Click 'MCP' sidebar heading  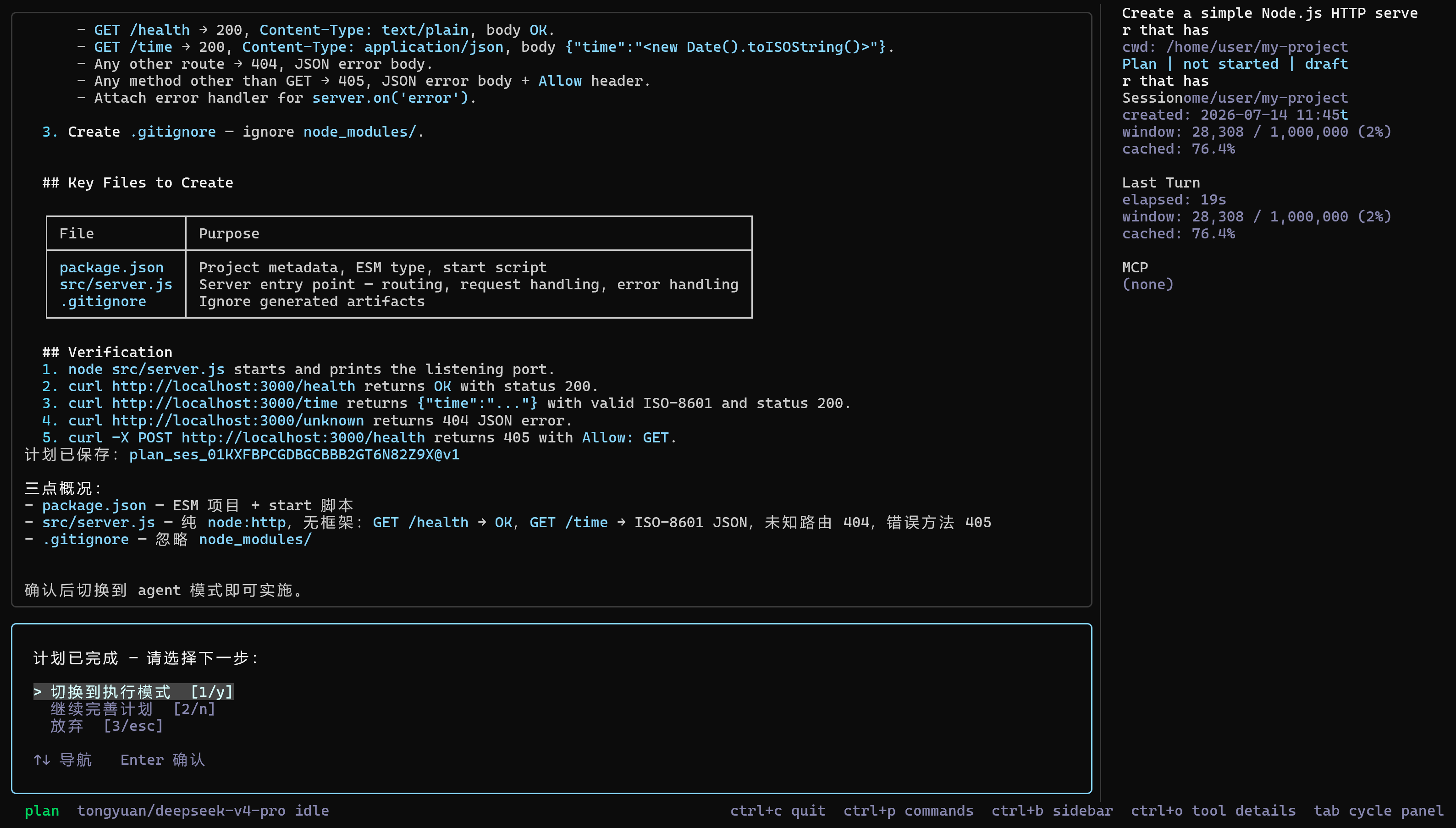1135,267
